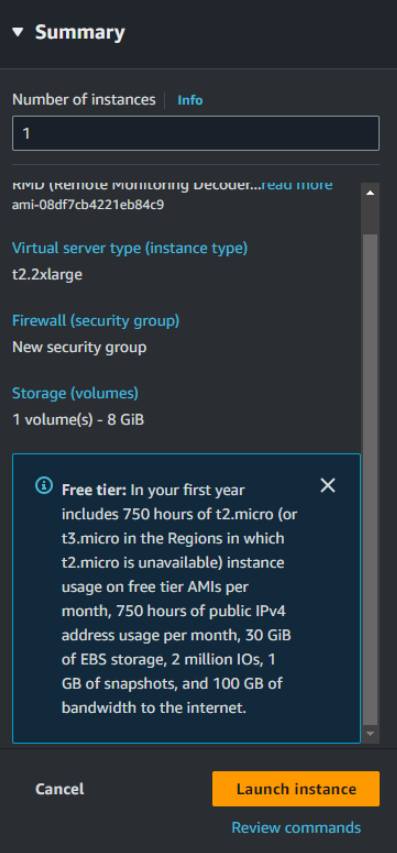Open the Storage (volumes) link
The height and width of the screenshot is (853, 397).
[x=76, y=393]
